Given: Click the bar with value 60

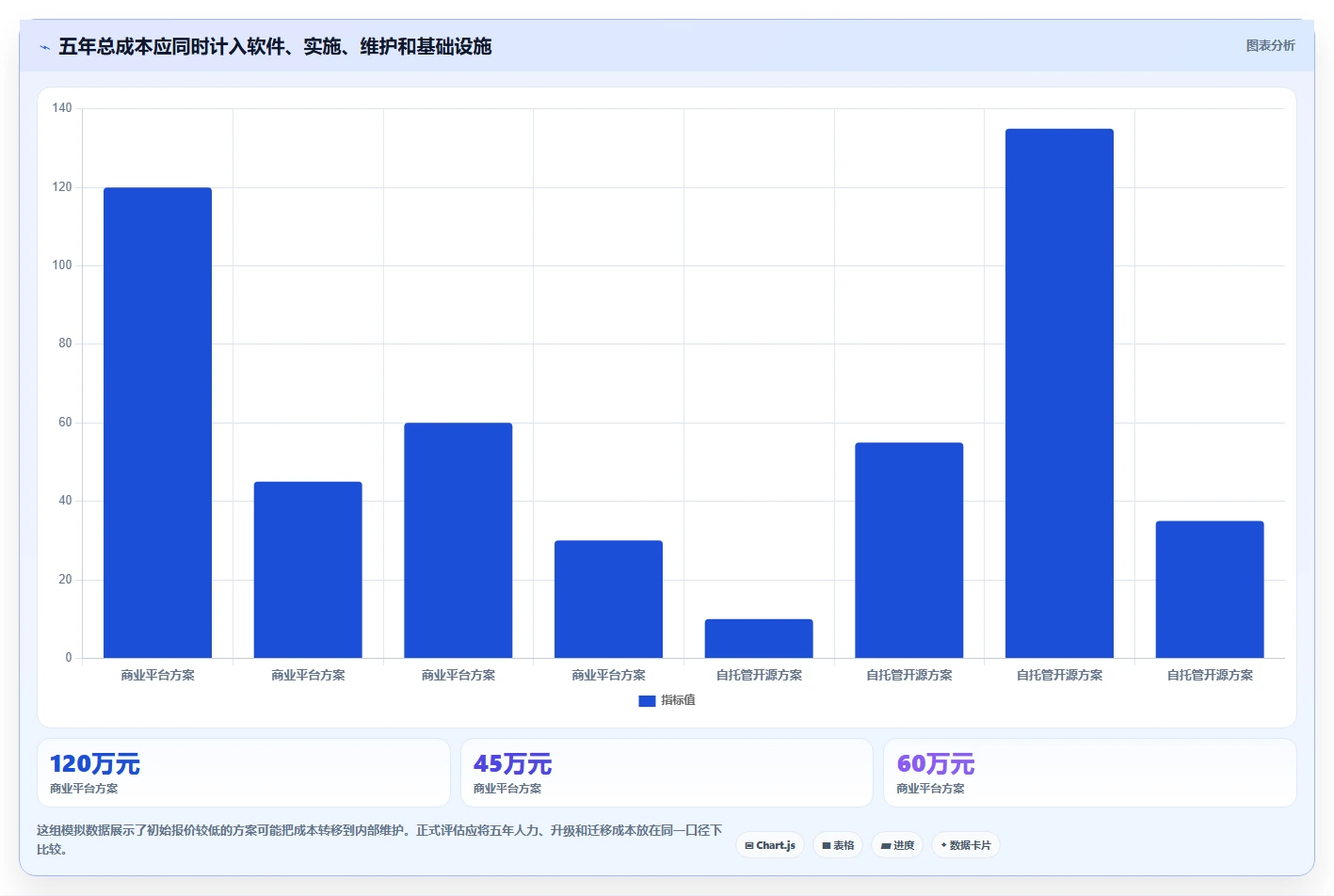Looking at the screenshot, I should pyautogui.click(x=458, y=540).
